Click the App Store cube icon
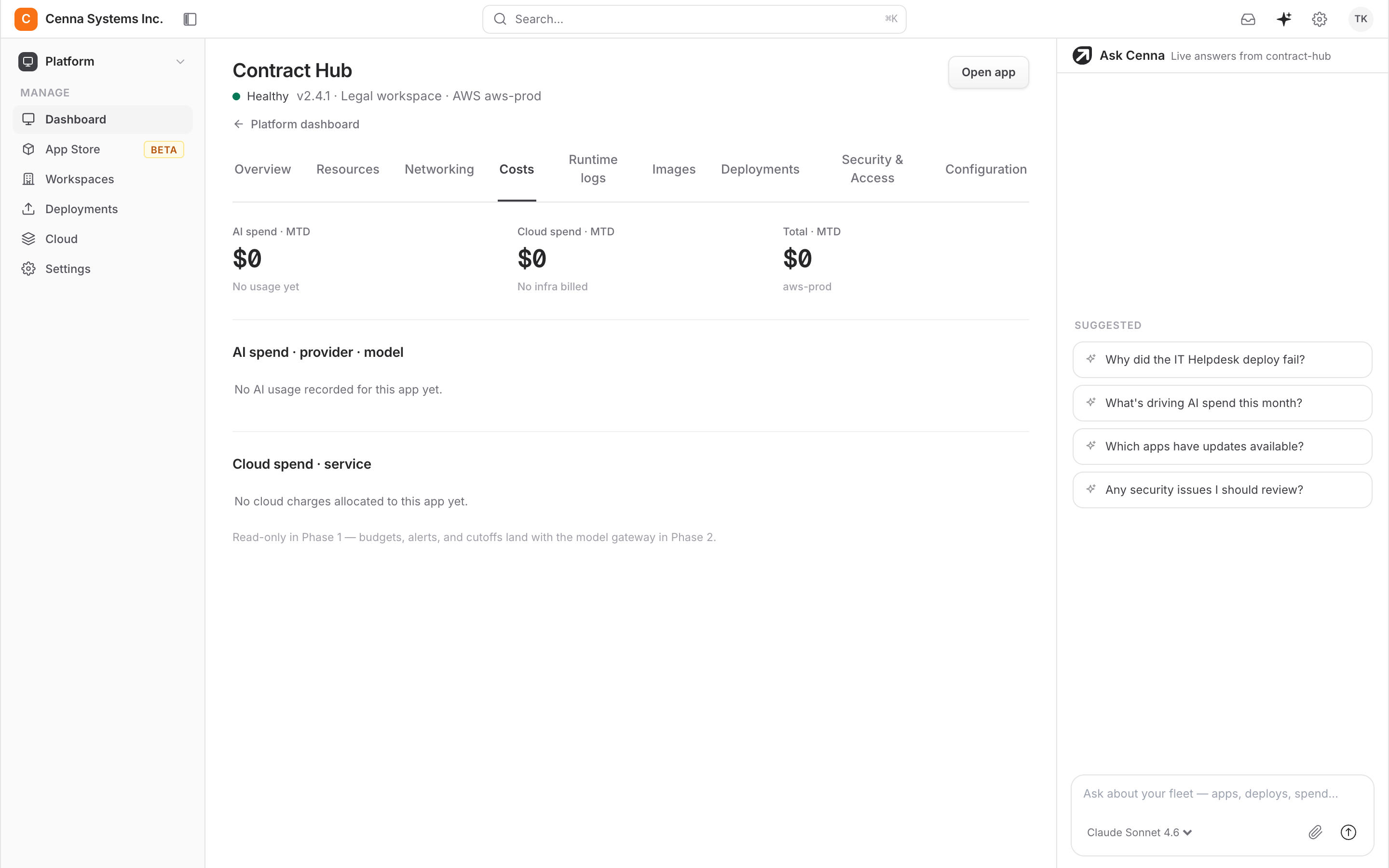The height and width of the screenshot is (868, 1389). click(28, 149)
